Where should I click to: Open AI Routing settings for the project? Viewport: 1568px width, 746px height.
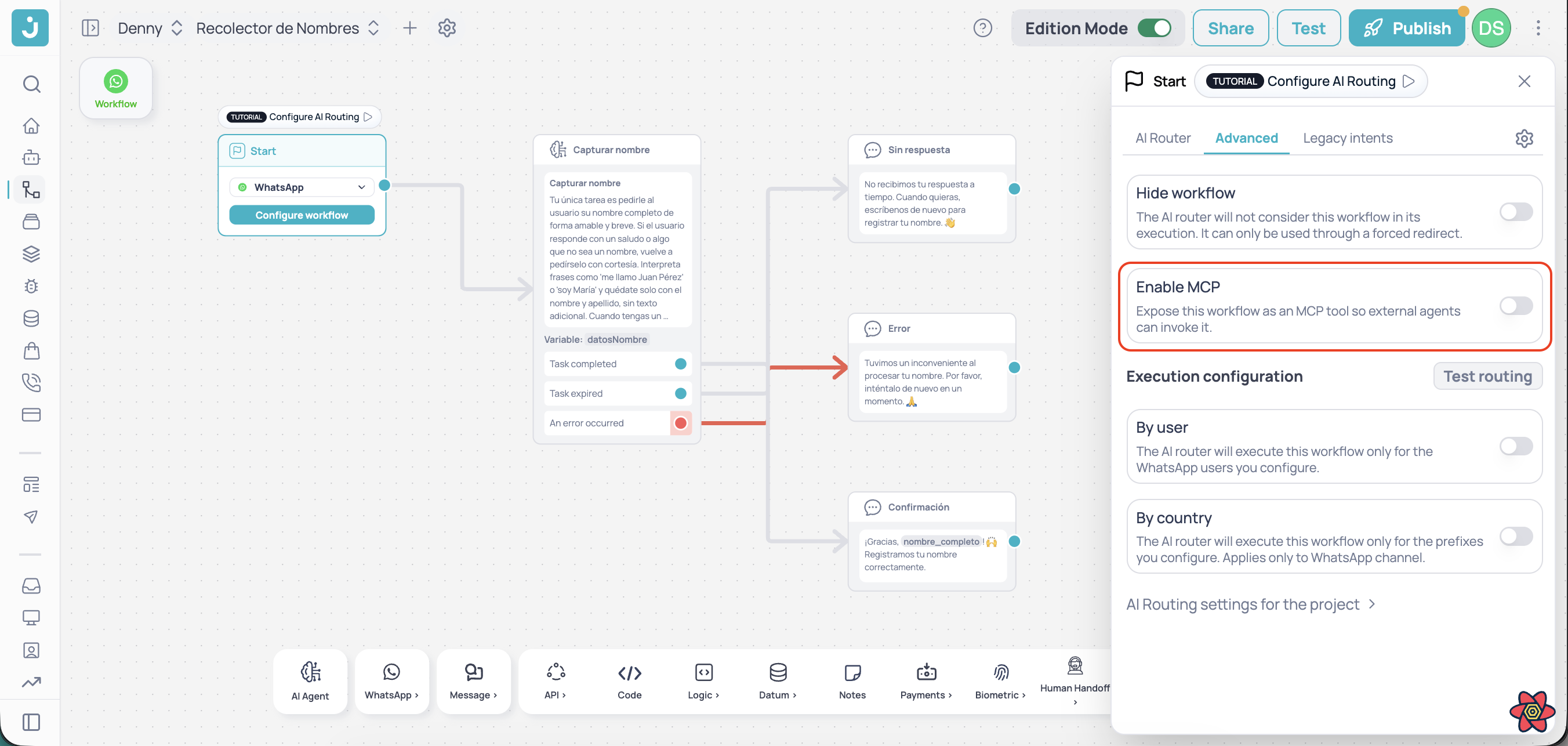pyautogui.click(x=1250, y=604)
